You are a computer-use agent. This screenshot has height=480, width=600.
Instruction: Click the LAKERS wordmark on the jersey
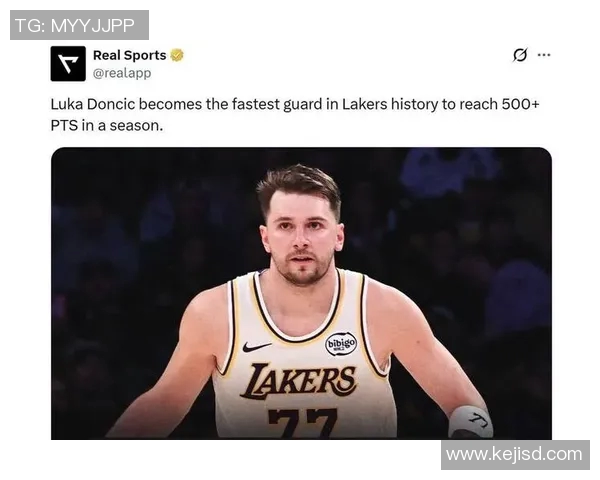(x=299, y=381)
